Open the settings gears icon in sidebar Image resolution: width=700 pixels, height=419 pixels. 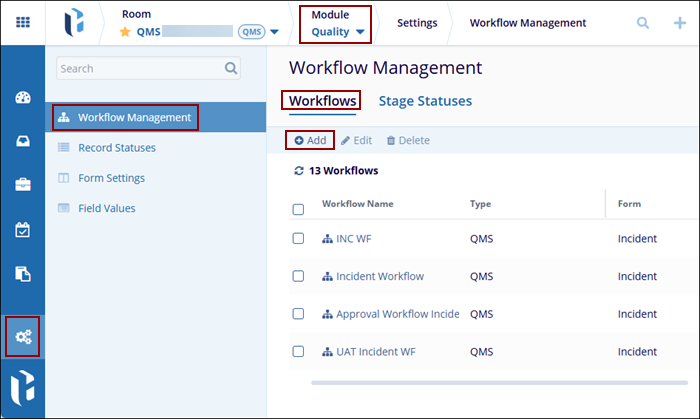point(22,336)
